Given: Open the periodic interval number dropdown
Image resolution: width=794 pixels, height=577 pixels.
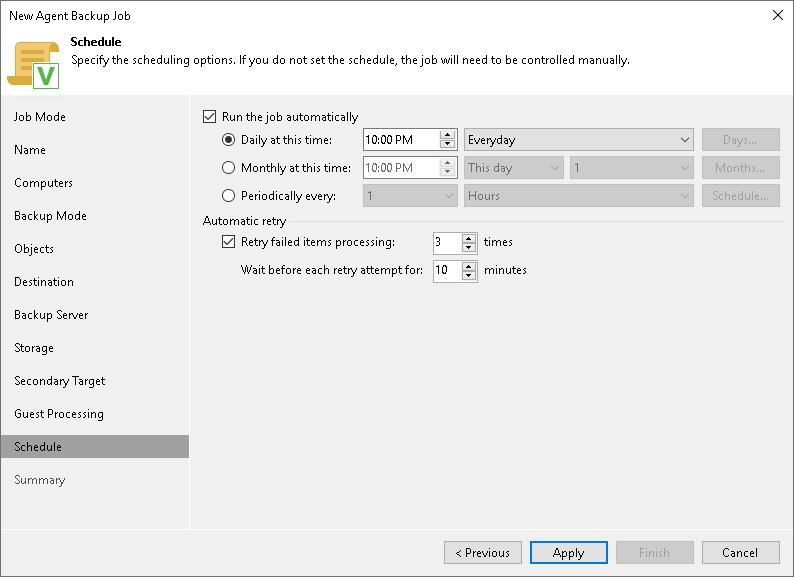Looking at the screenshot, I should coord(410,196).
